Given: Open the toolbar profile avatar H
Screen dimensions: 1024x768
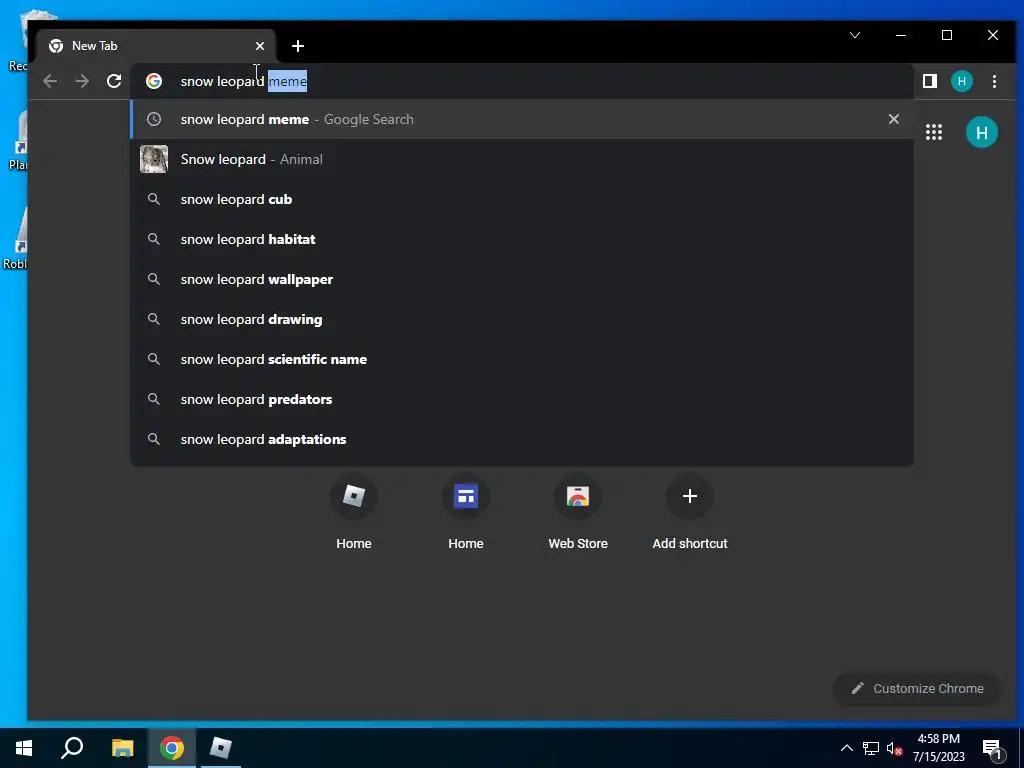Looking at the screenshot, I should [x=961, y=81].
